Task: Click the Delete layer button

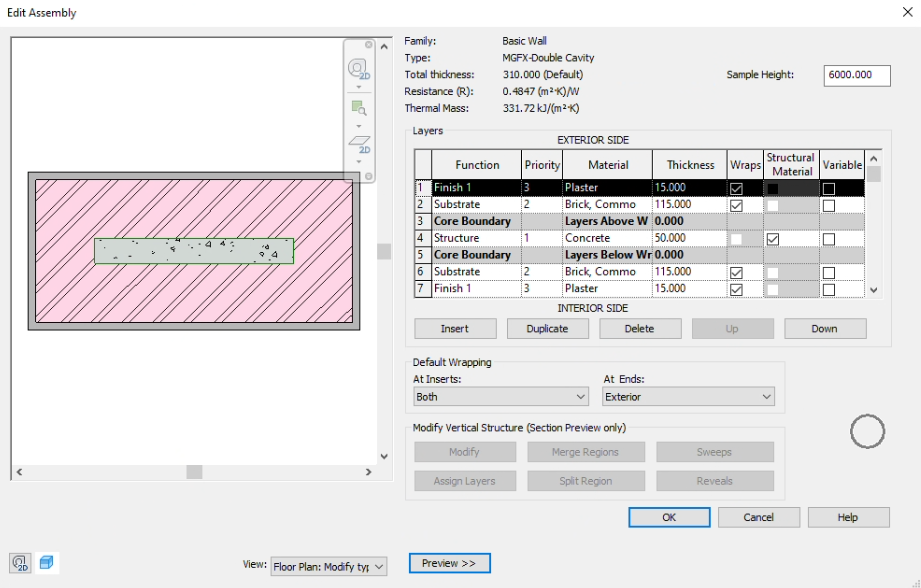Action: point(640,329)
